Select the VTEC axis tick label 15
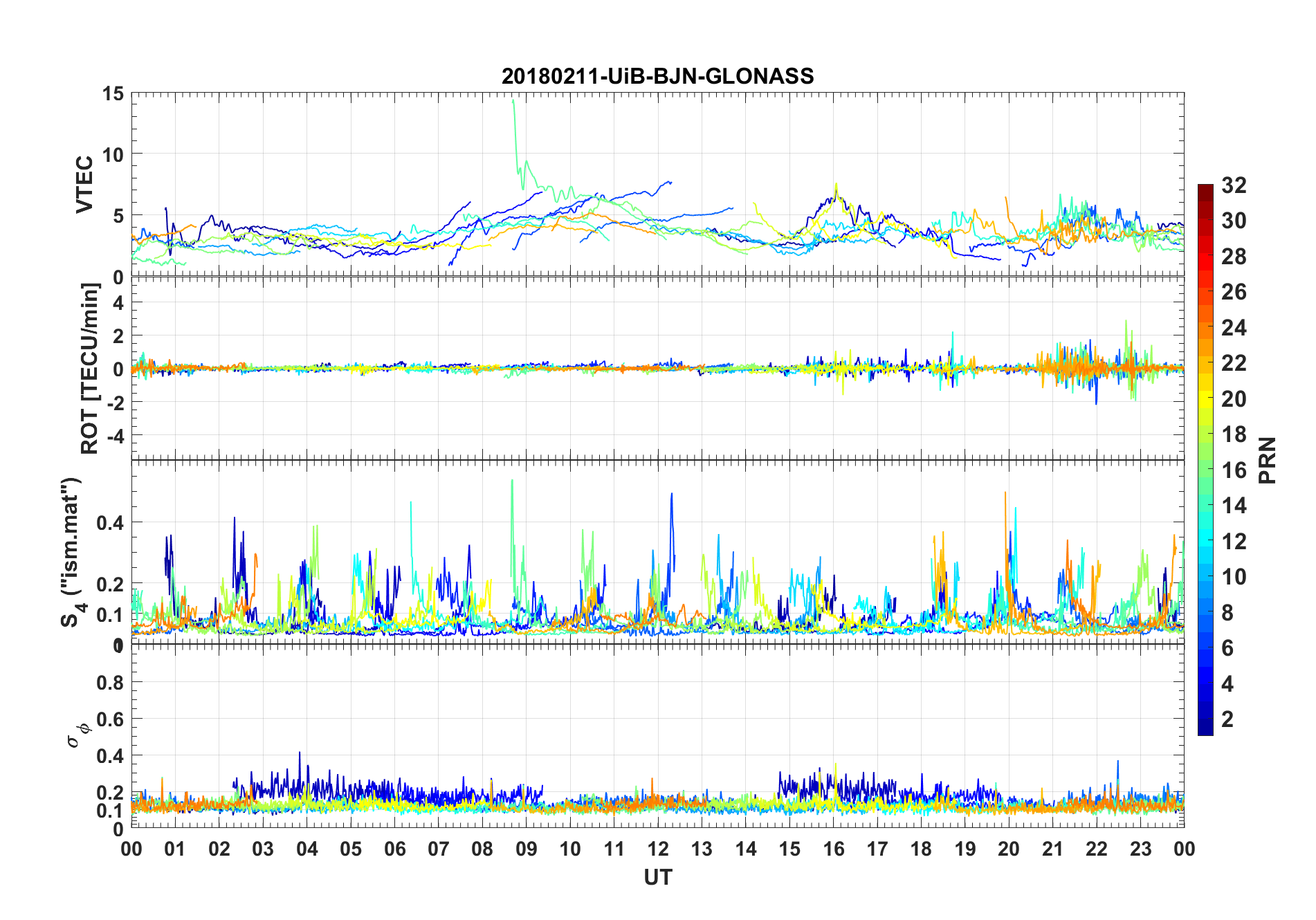 pyautogui.click(x=112, y=94)
